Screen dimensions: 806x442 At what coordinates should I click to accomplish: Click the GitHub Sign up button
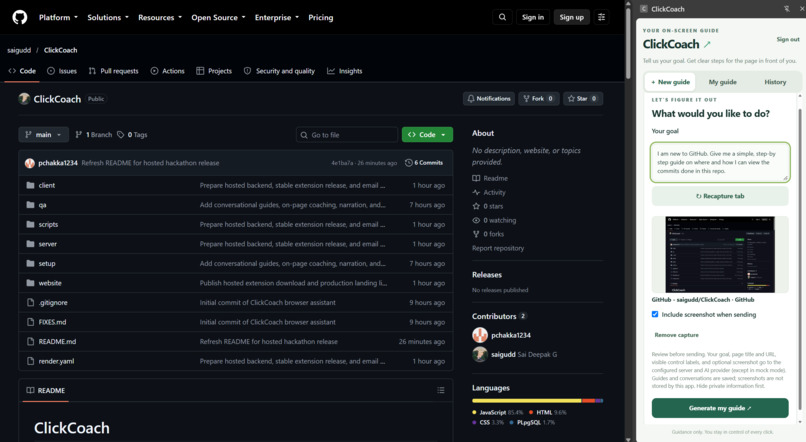pos(572,17)
